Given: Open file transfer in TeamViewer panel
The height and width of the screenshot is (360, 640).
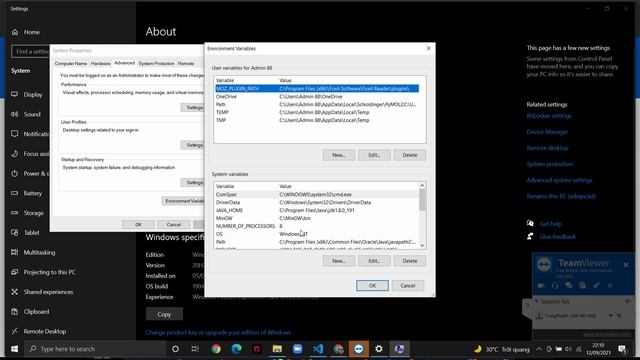Looking at the screenshot, I should click(582, 286).
